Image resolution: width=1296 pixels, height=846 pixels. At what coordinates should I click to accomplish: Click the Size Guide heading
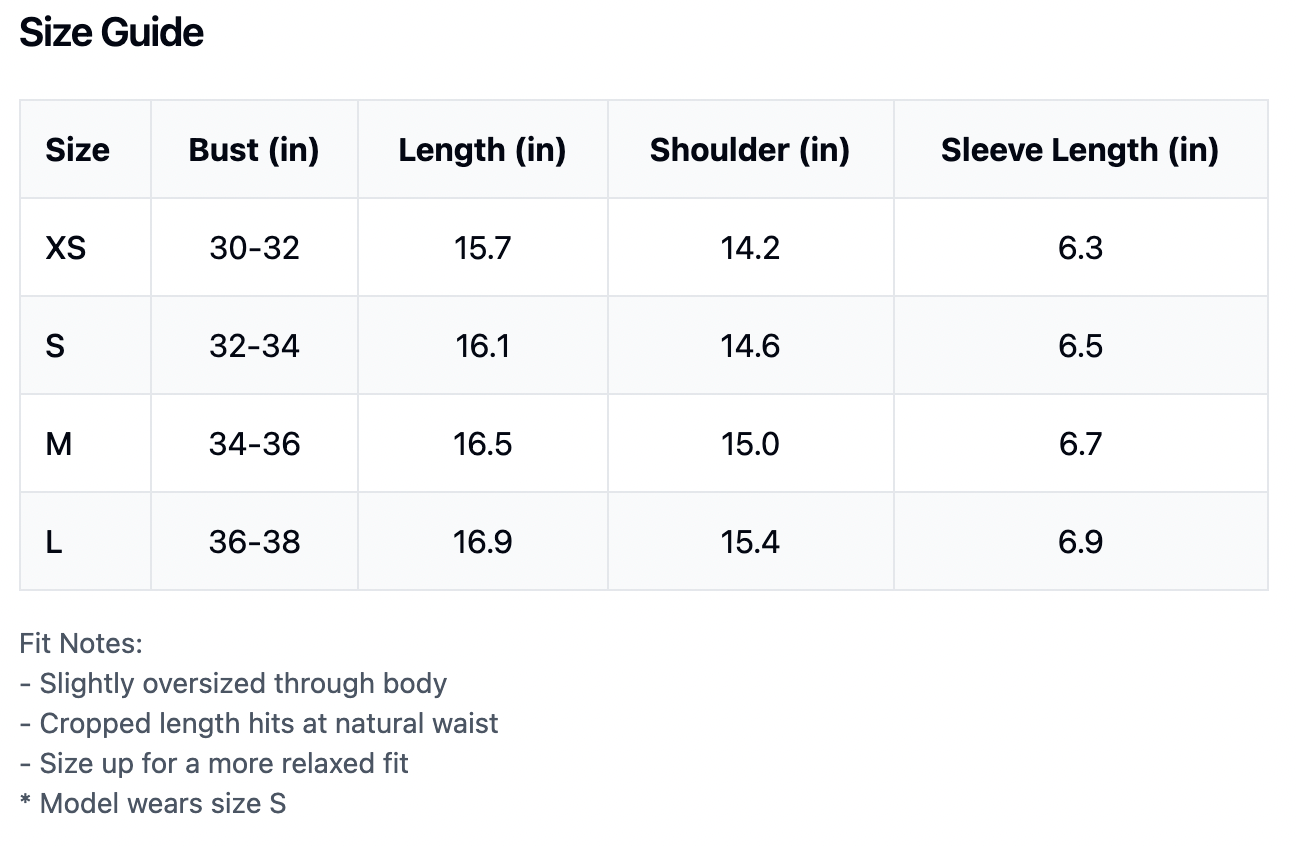112,33
